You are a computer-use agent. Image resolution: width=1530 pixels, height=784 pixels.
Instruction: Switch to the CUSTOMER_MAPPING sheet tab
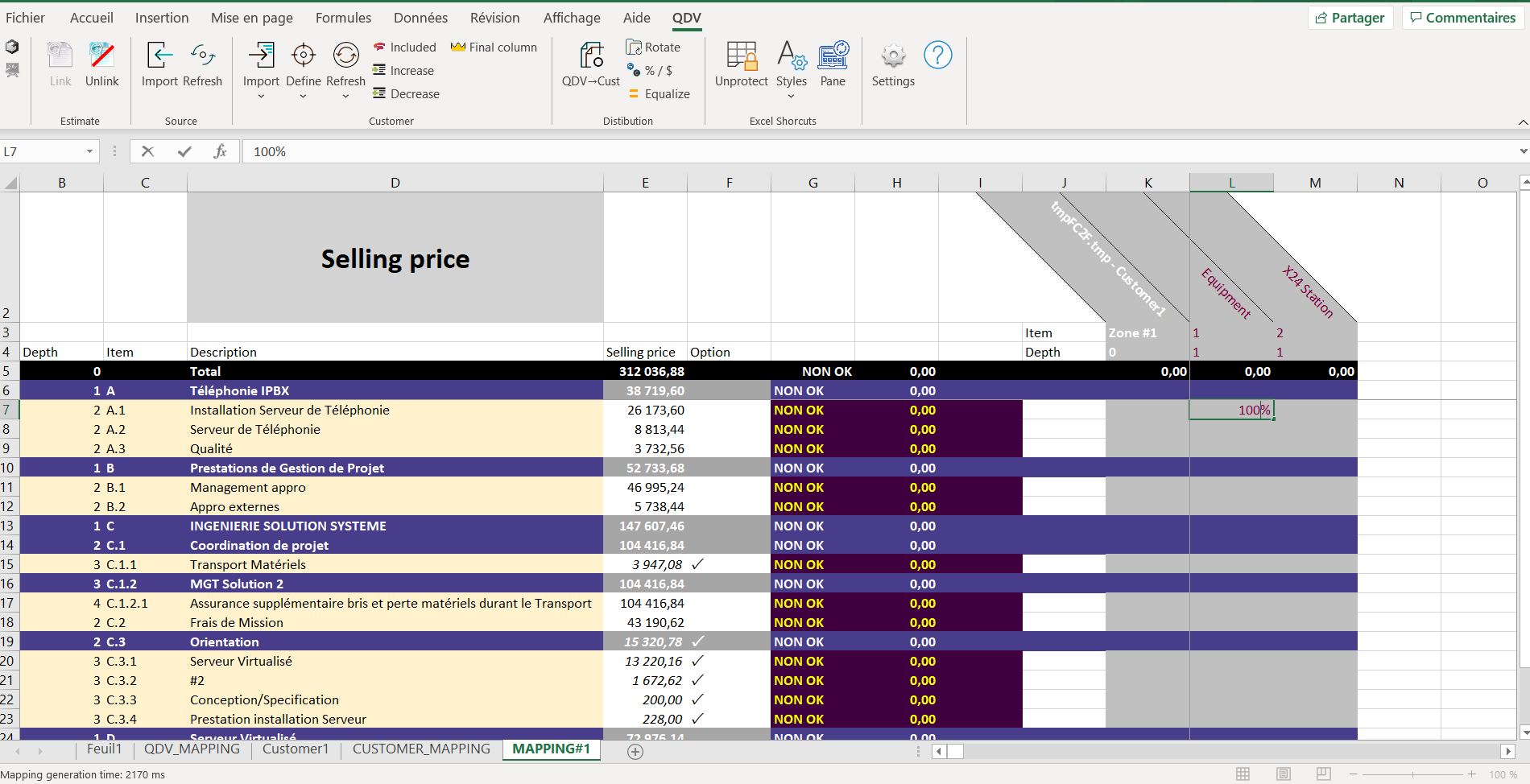(x=421, y=749)
